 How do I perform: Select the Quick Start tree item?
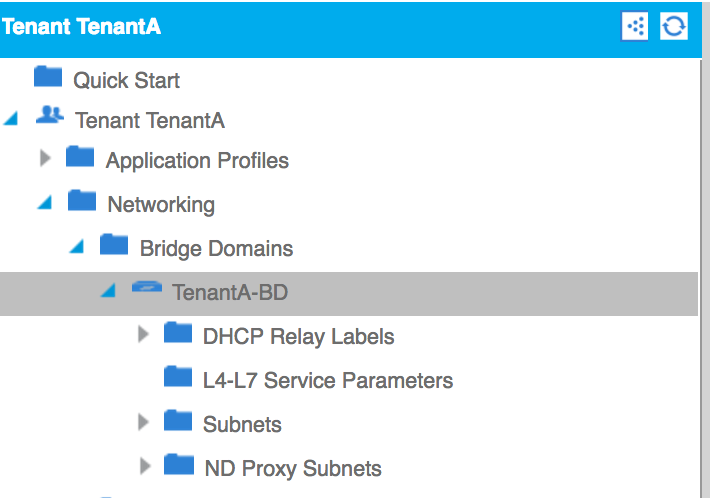click(x=126, y=79)
